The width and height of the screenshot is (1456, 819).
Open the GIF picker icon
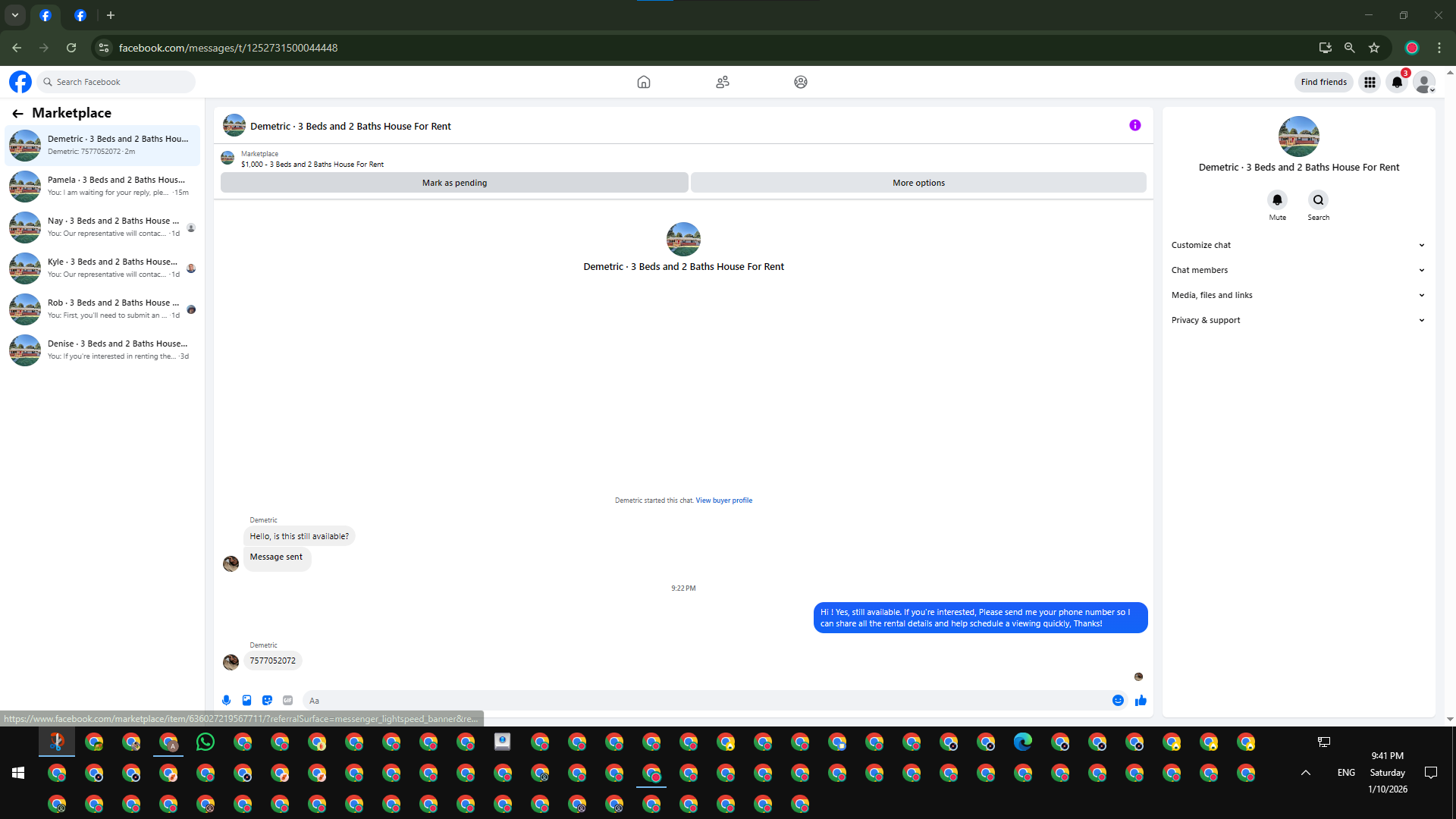pyautogui.click(x=287, y=700)
